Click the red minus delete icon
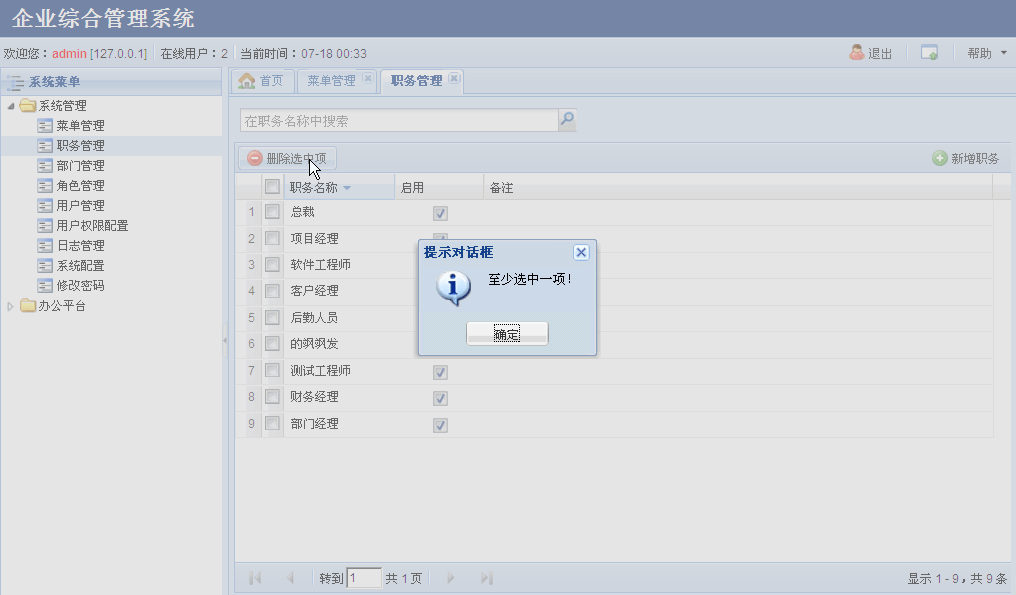This screenshot has width=1016, height=595. click(x=255, y=158)
